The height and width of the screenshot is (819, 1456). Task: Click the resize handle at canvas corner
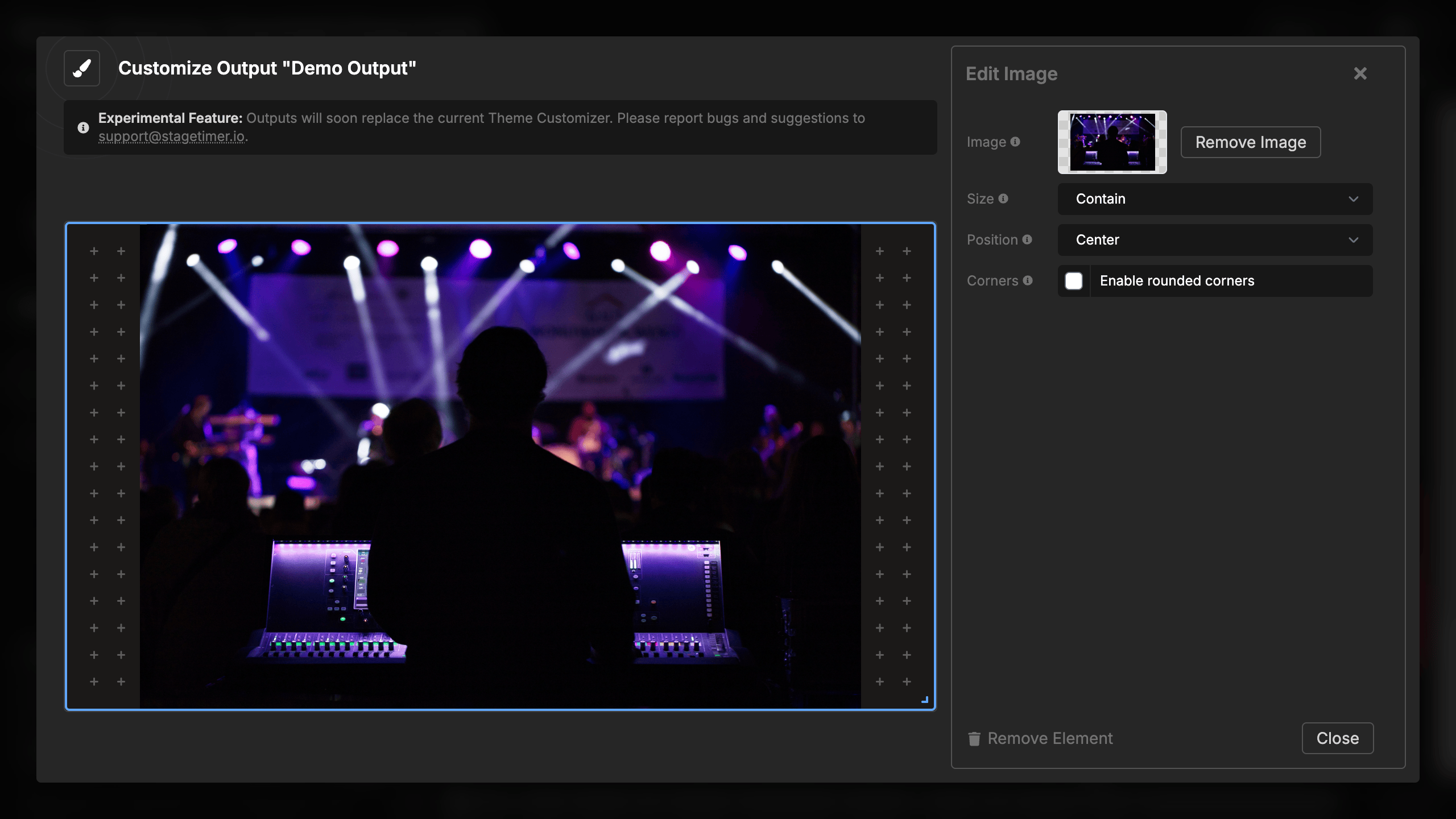point(925,700)
